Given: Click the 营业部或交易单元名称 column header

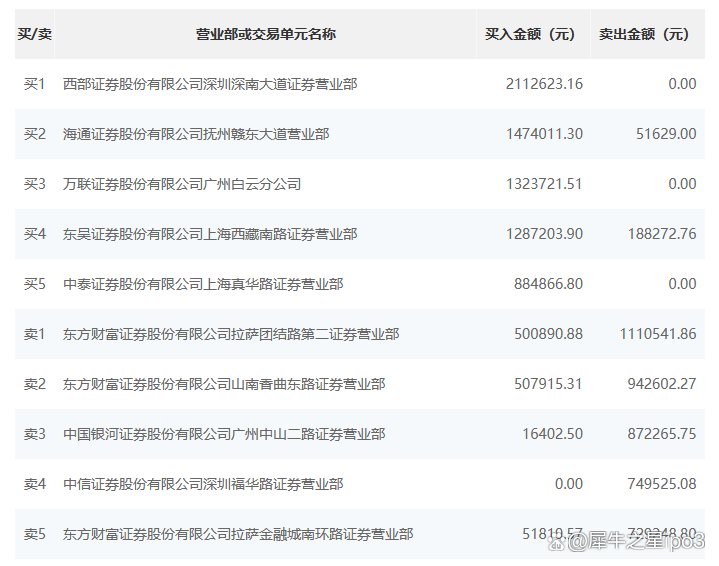Looking at the screenshot, I should (266, 34).
